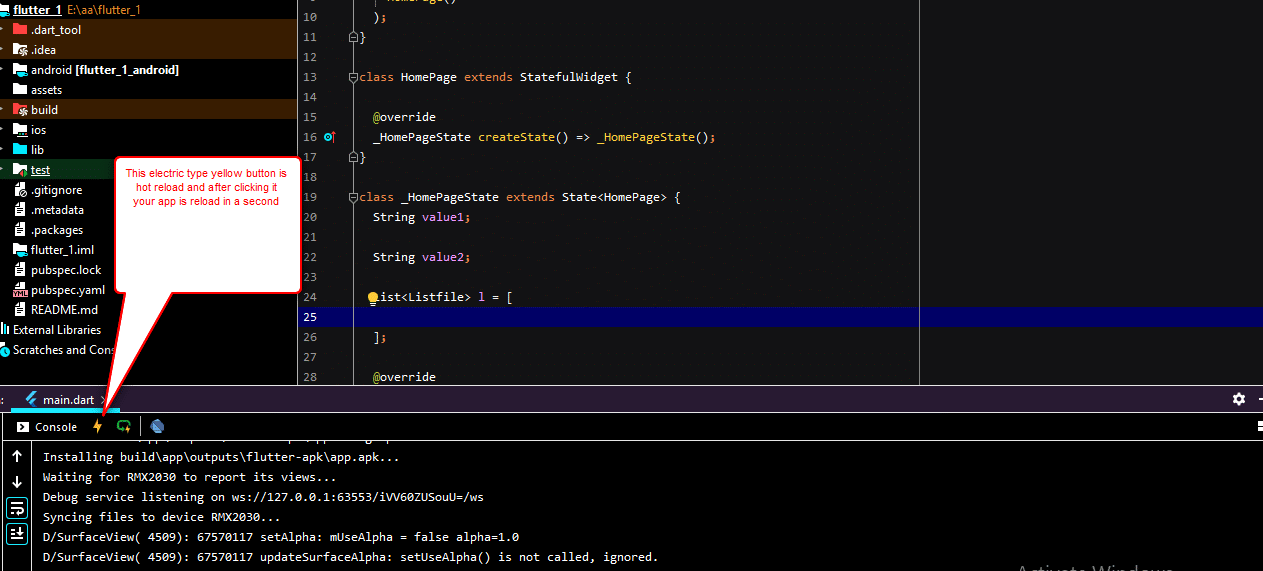Click the up arrow in console gutter
1263x571 pixels.
point(17,456)
